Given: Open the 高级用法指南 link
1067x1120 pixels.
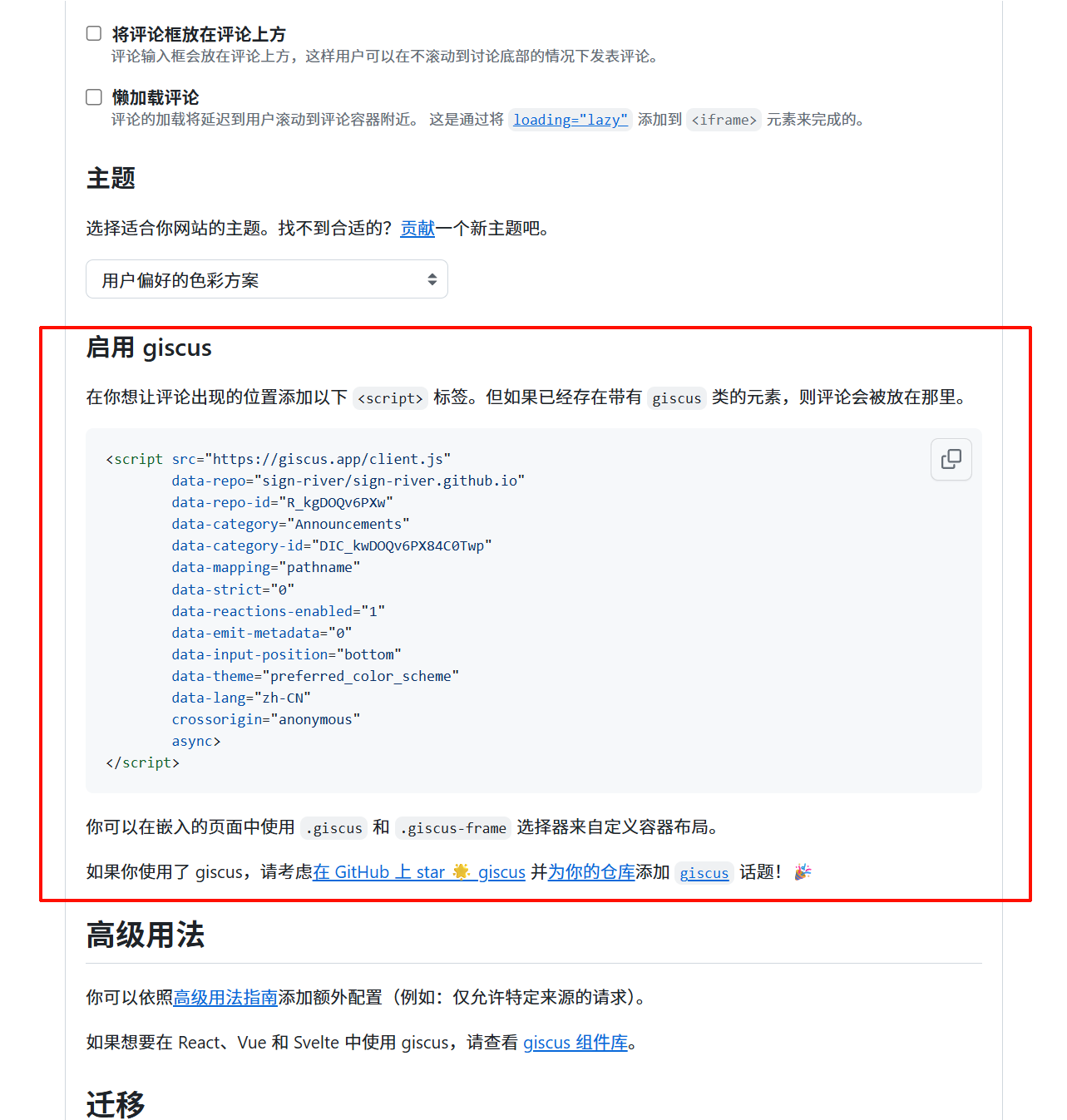Looking at the screenshot, I should click(x=225, y=997).
